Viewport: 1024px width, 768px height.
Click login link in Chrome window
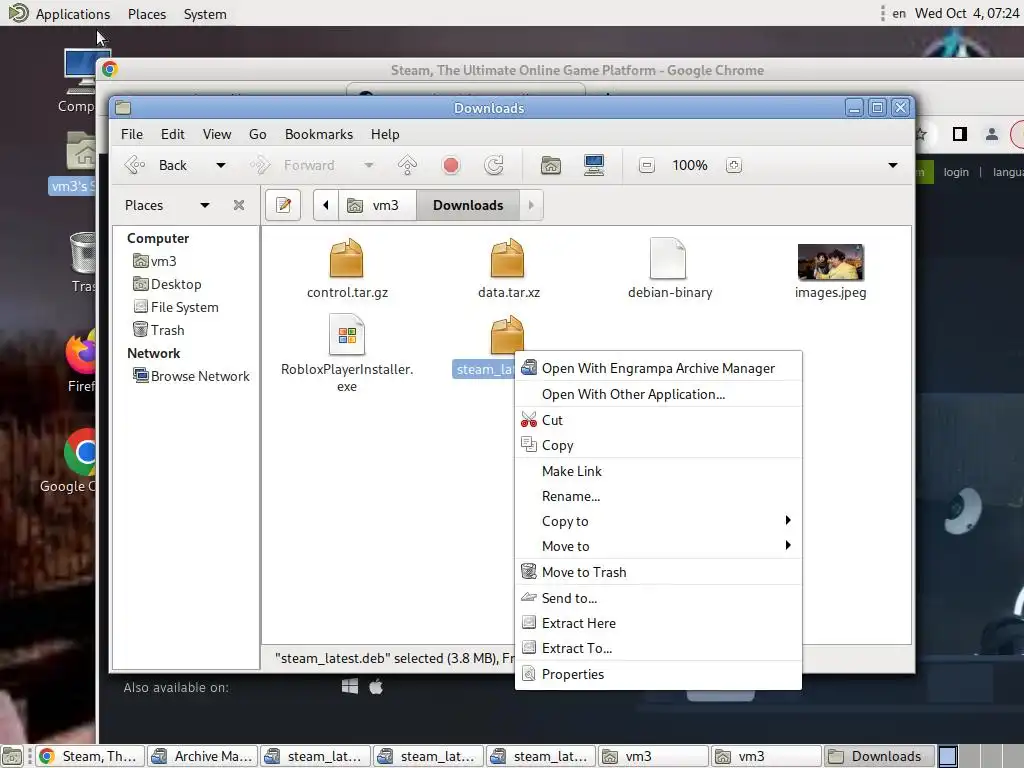tap(956, 172)
